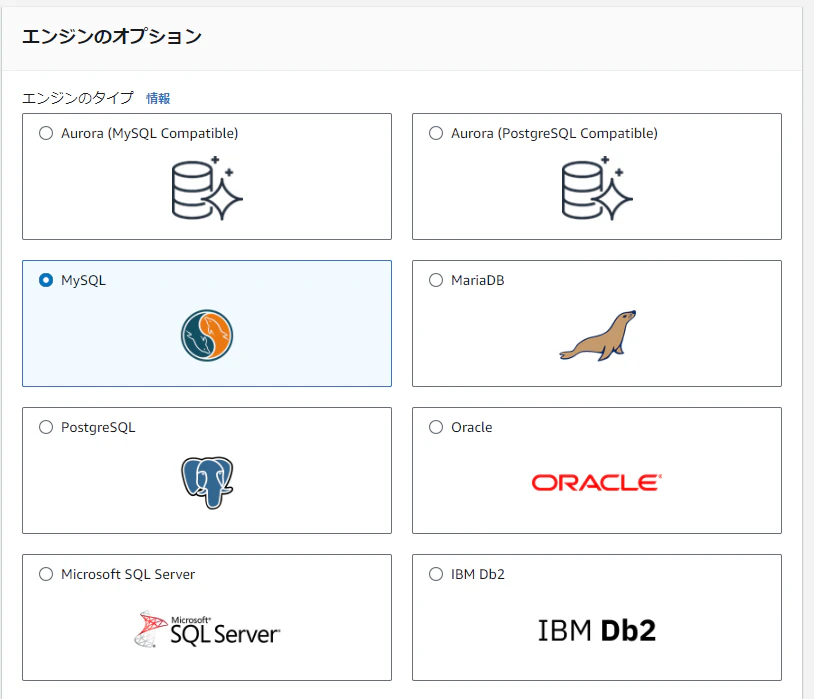814x699 pixels.
Task: Click the Aurora MySQL database sparkle icon
Action: [207, 188]
